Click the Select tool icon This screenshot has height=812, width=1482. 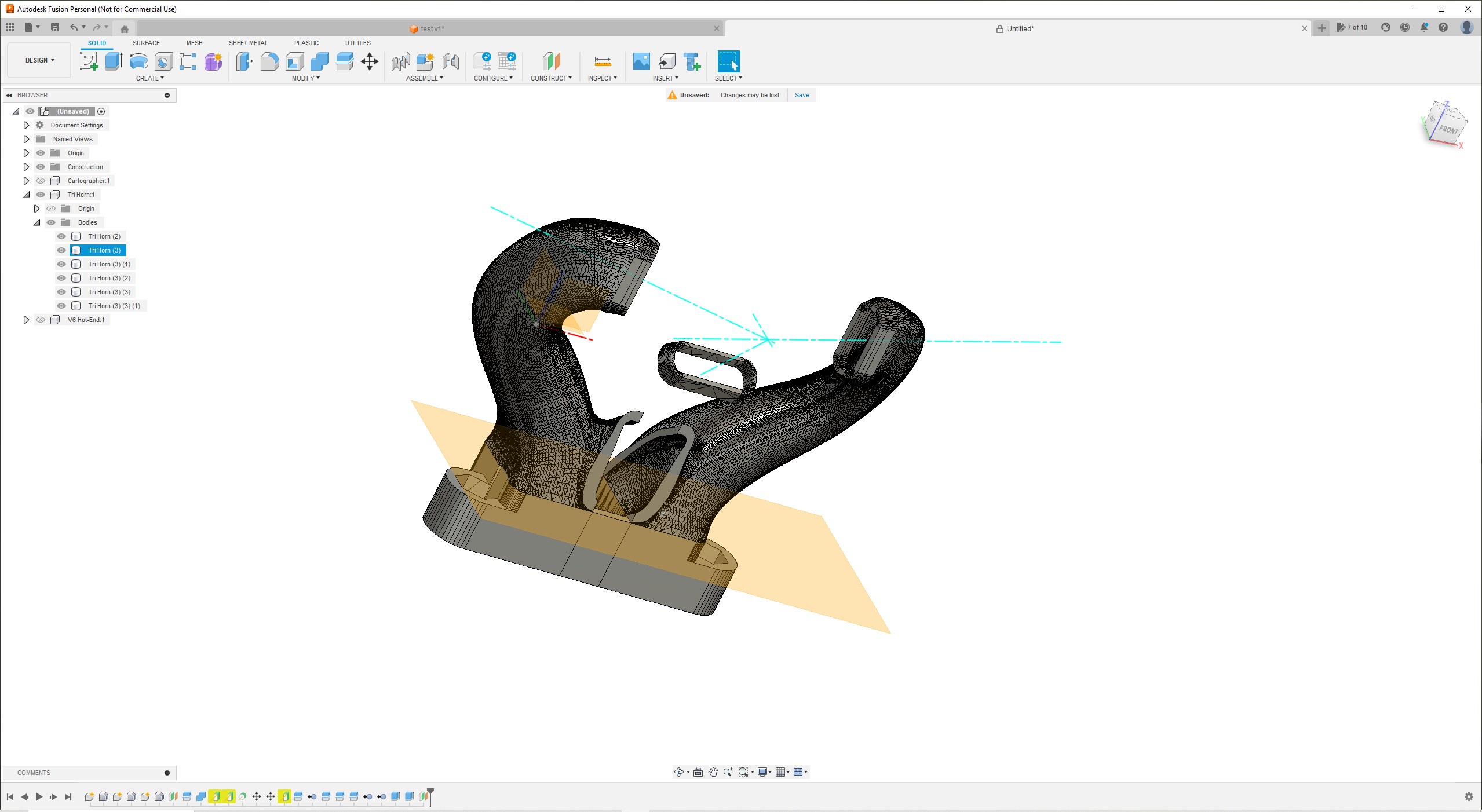(x=728, y=61)
